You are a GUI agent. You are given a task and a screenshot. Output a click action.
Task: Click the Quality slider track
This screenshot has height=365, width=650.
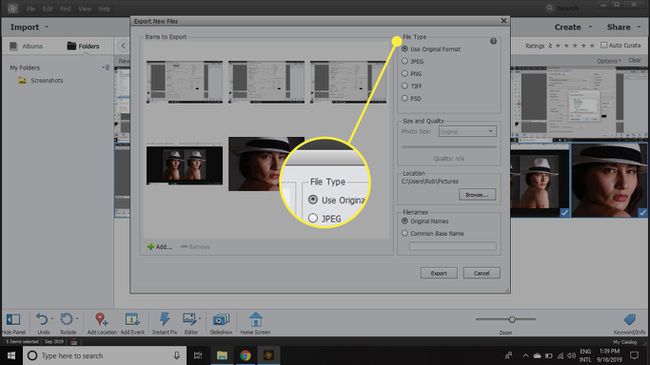[x=449, y=147]
